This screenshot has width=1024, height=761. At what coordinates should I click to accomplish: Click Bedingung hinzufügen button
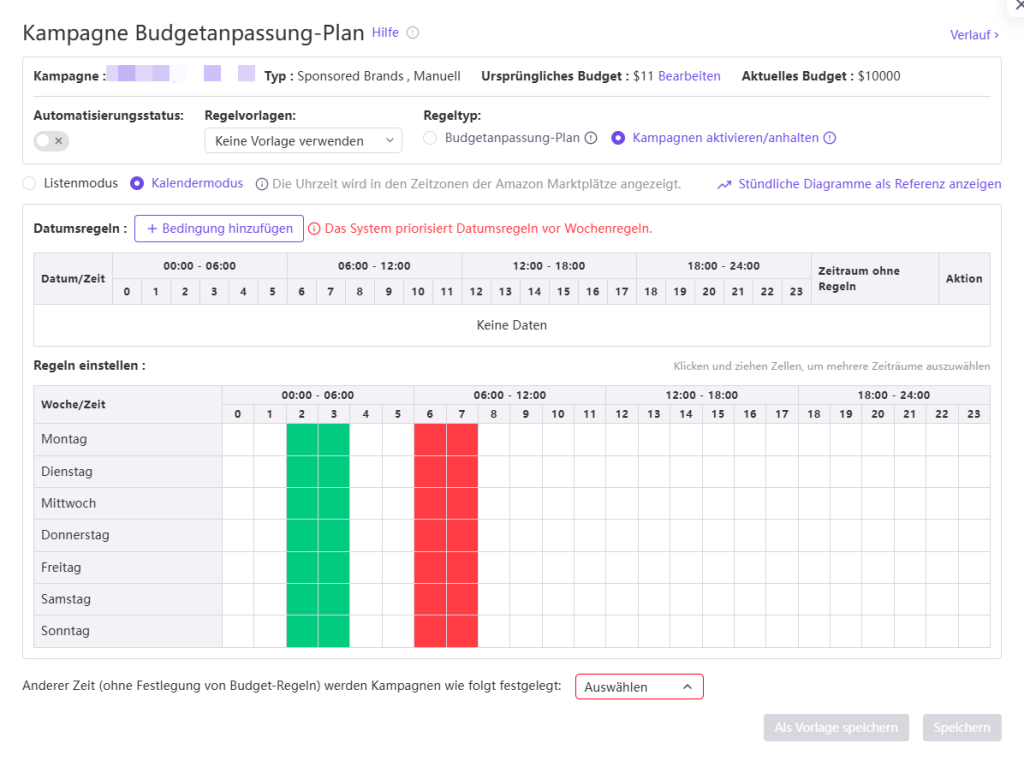coord(219,229)
